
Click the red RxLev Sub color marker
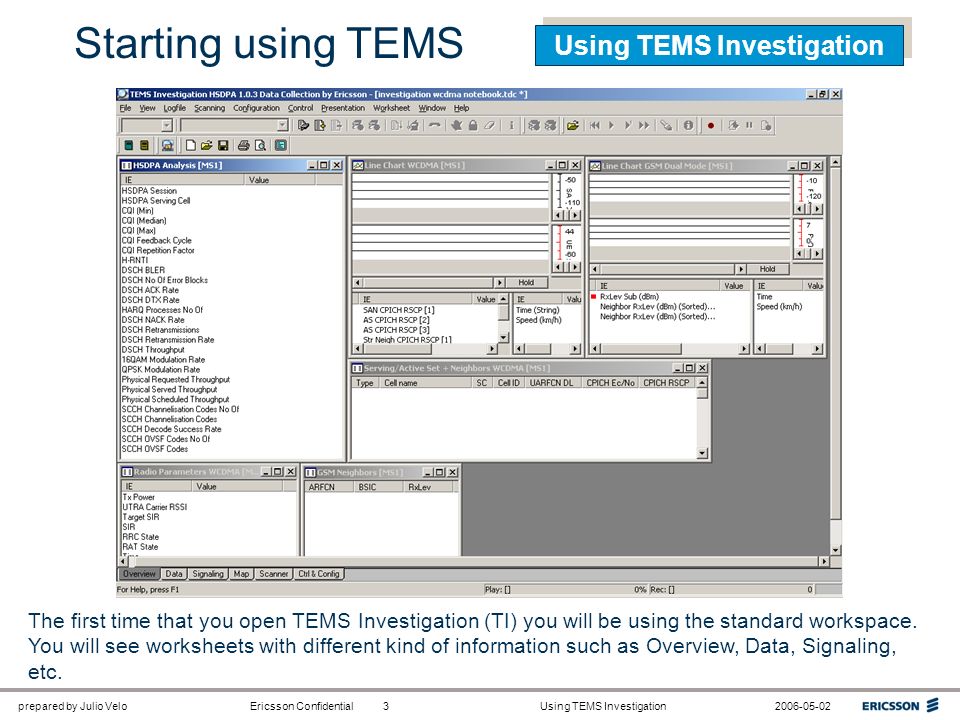point(593,296)
